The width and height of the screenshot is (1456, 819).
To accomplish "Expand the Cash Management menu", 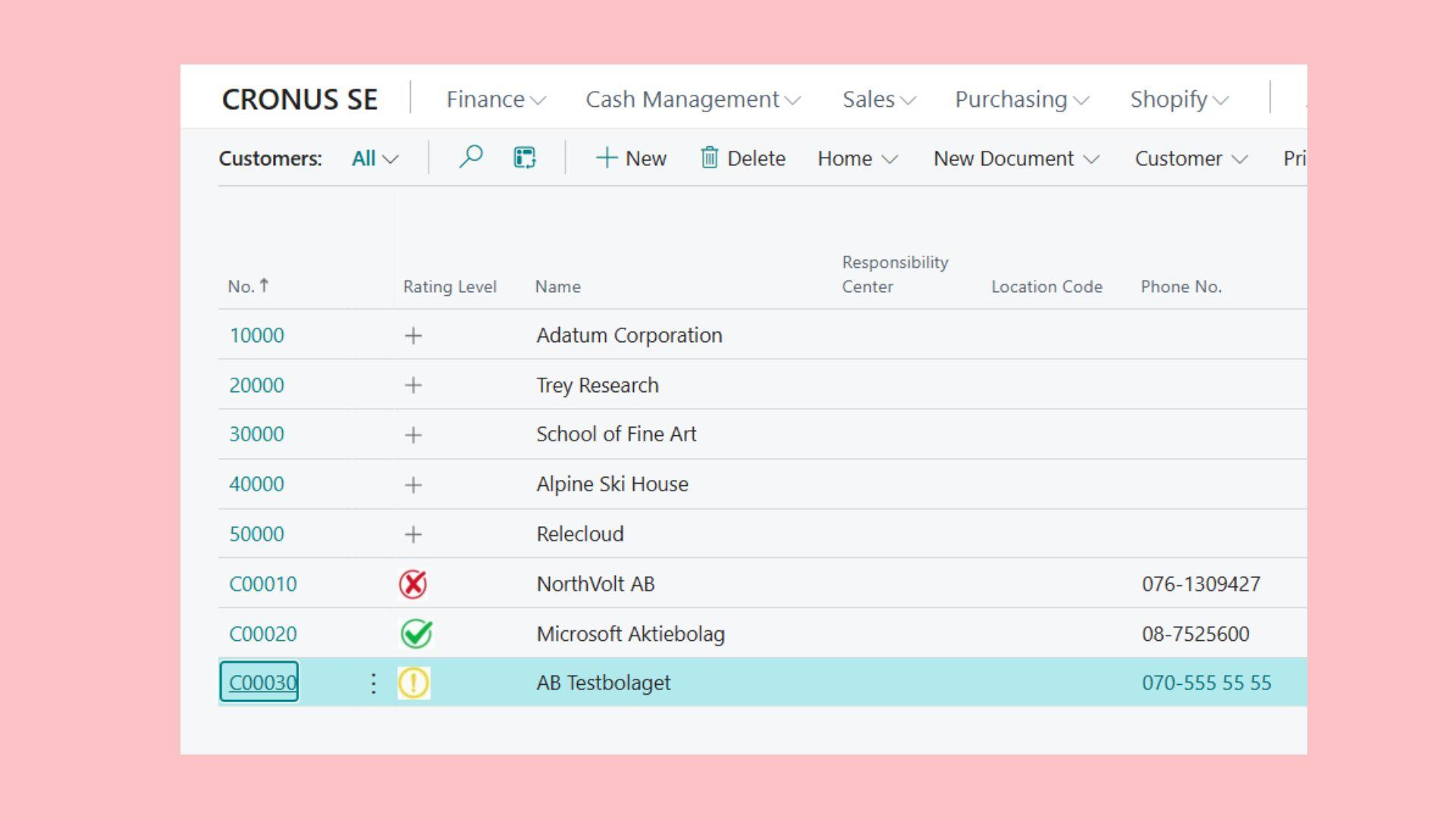I will click(693, 99).
